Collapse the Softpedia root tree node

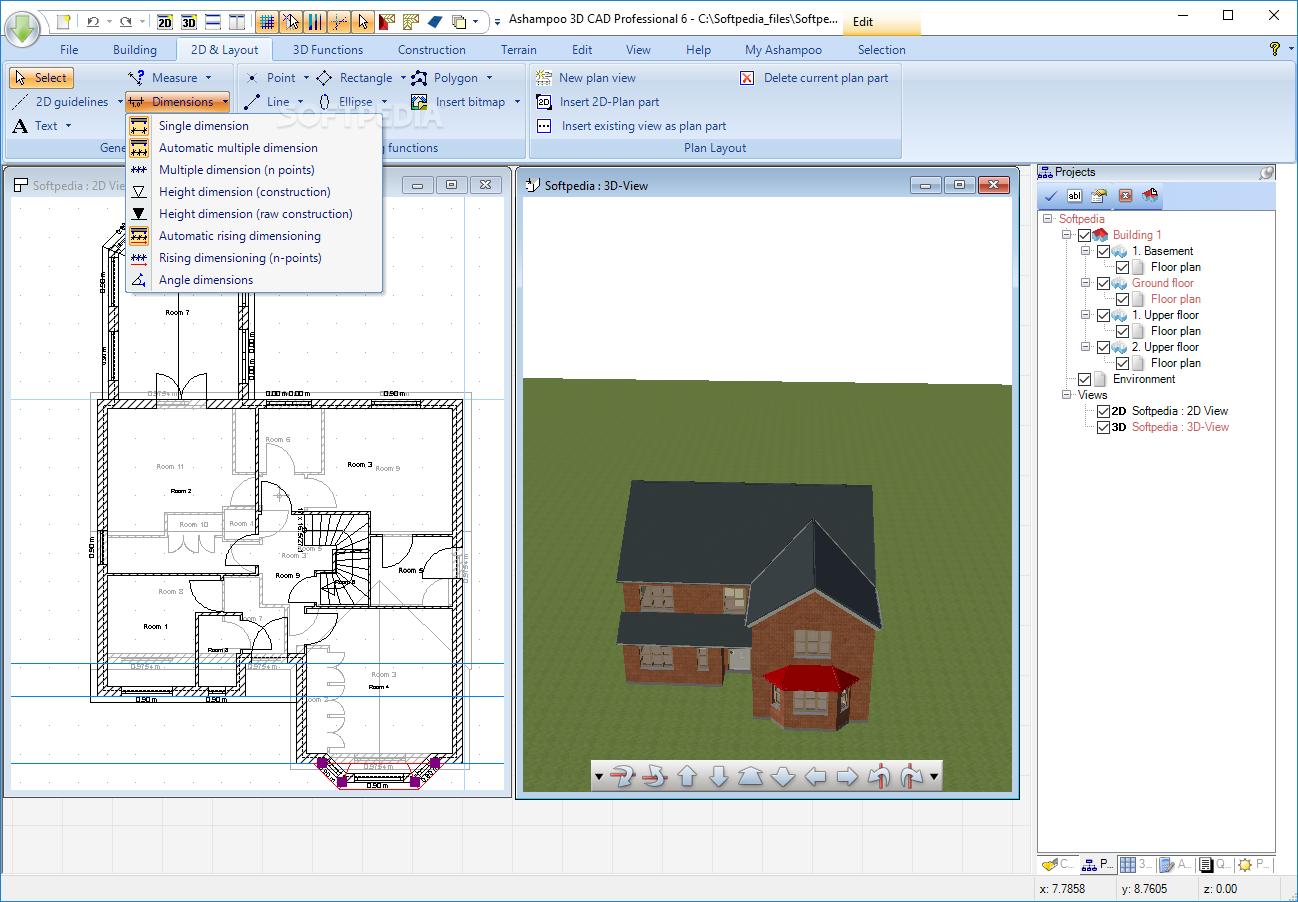[x=1048, y=219]
